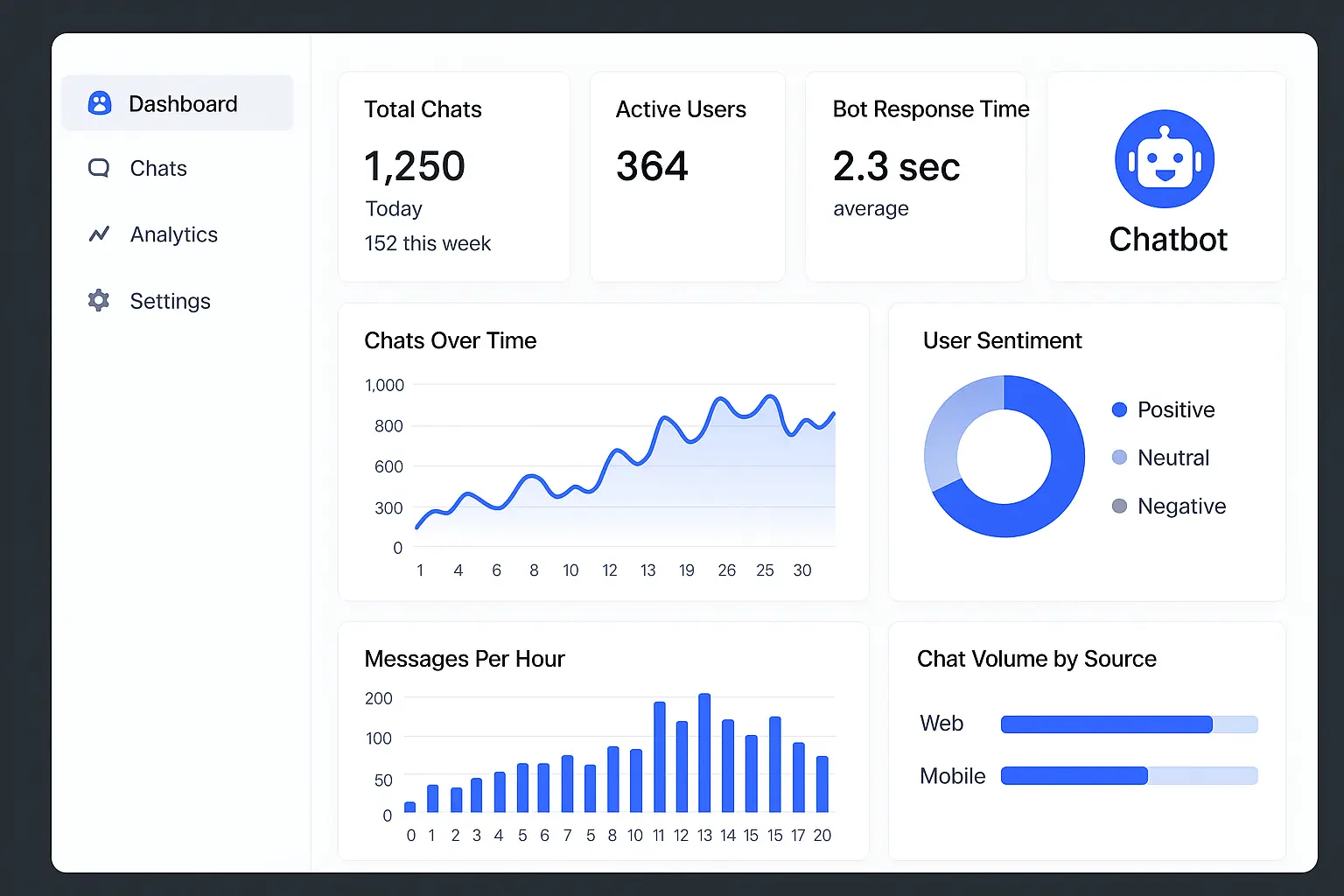Select the Active Users card
Screen dimensions: 1344x896
(x=687, y=177)
